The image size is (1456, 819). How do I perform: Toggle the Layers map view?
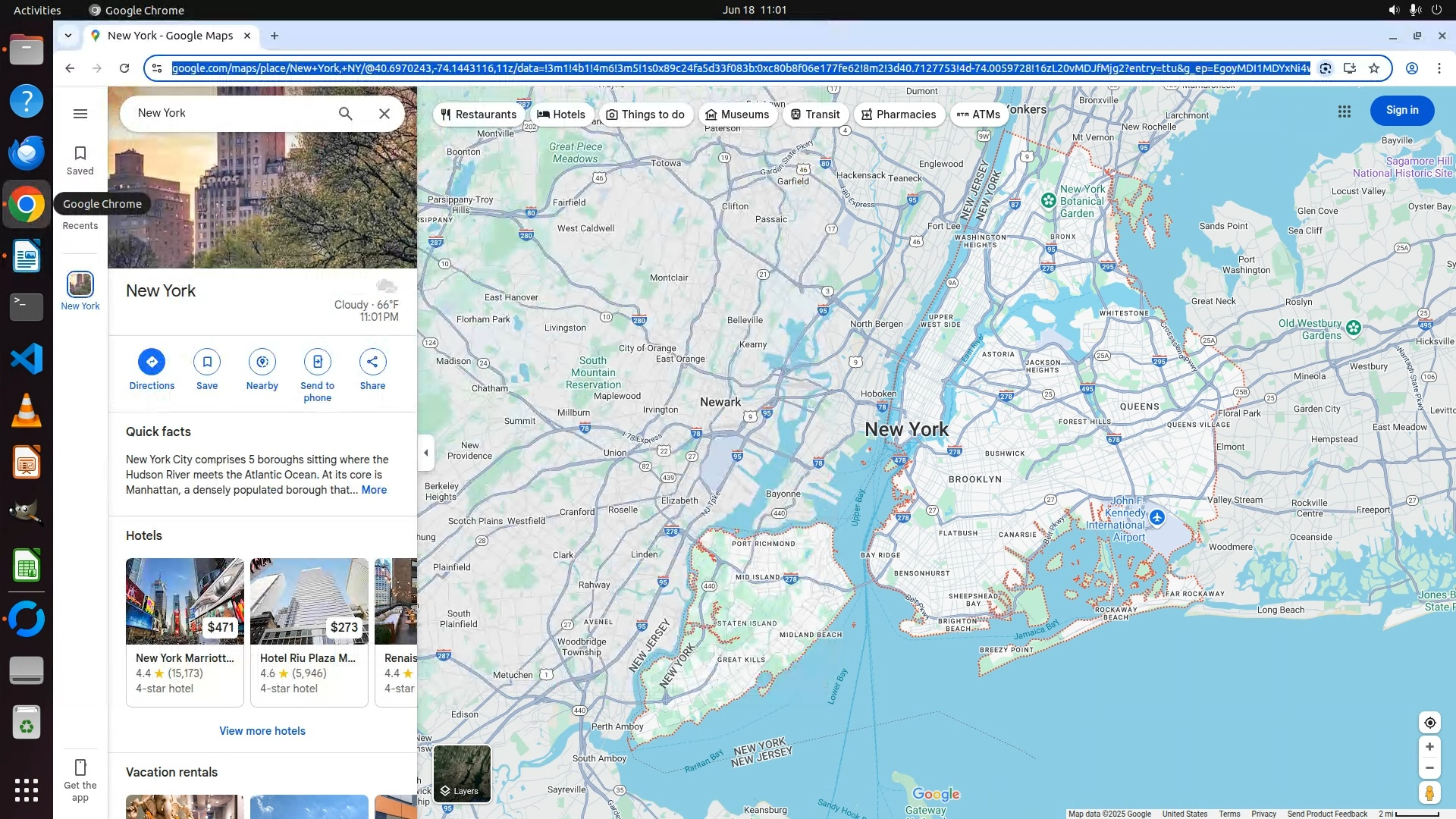click(462, 773)
